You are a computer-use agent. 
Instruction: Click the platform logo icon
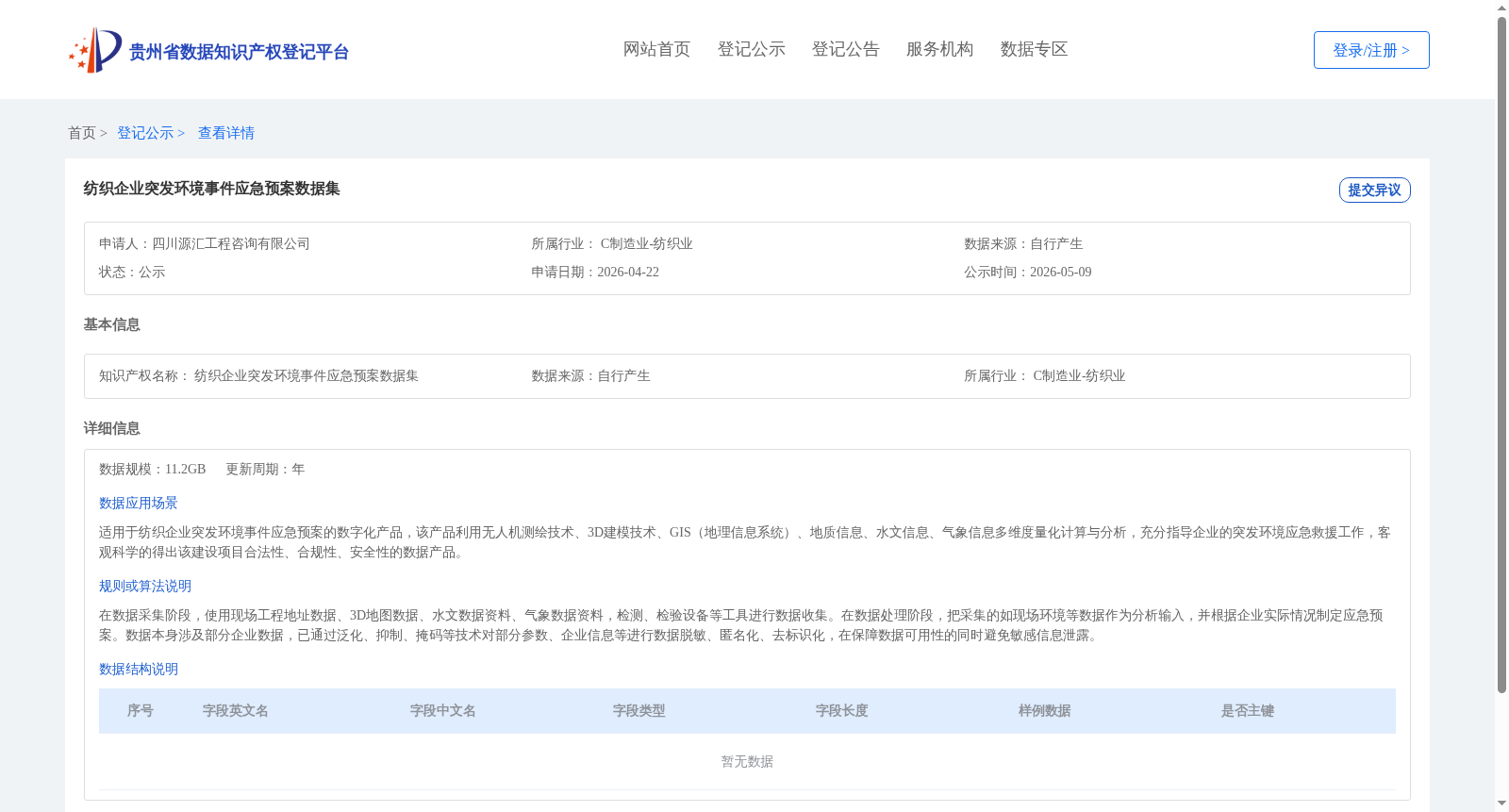[x=95, y=50]
